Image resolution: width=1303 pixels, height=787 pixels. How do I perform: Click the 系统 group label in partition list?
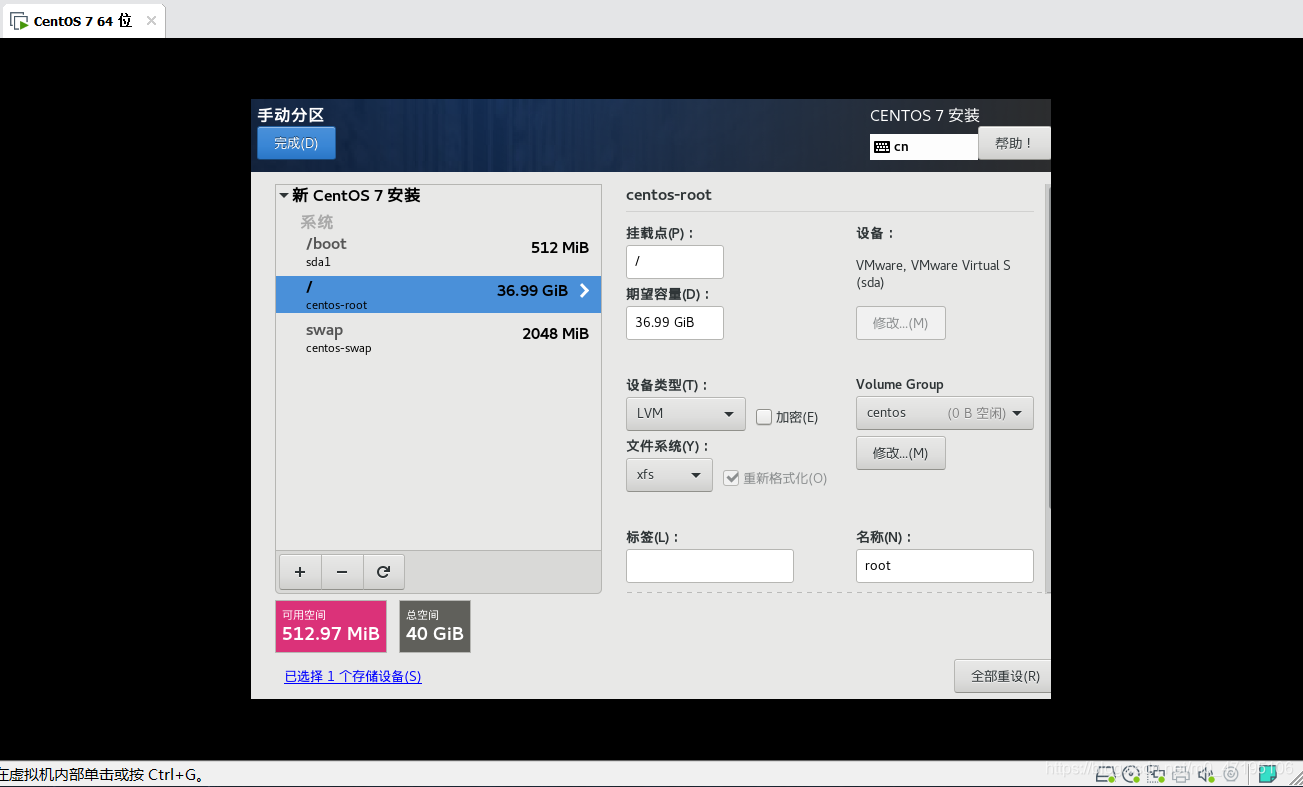[317, 222]
